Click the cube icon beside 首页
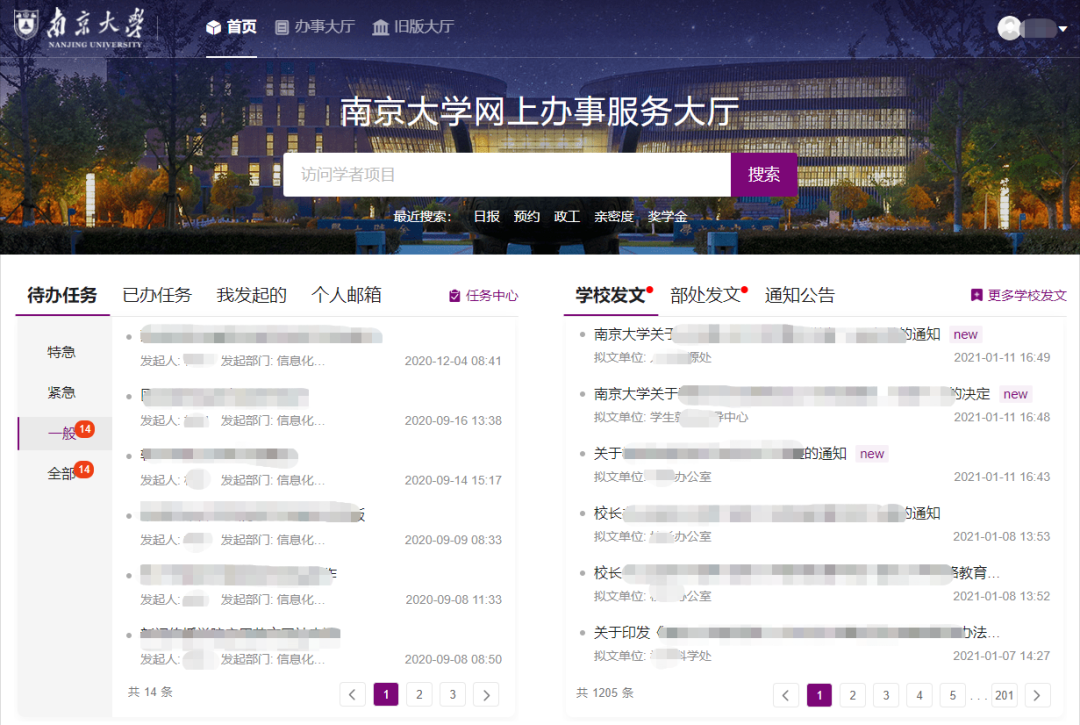 coord(214,27)
